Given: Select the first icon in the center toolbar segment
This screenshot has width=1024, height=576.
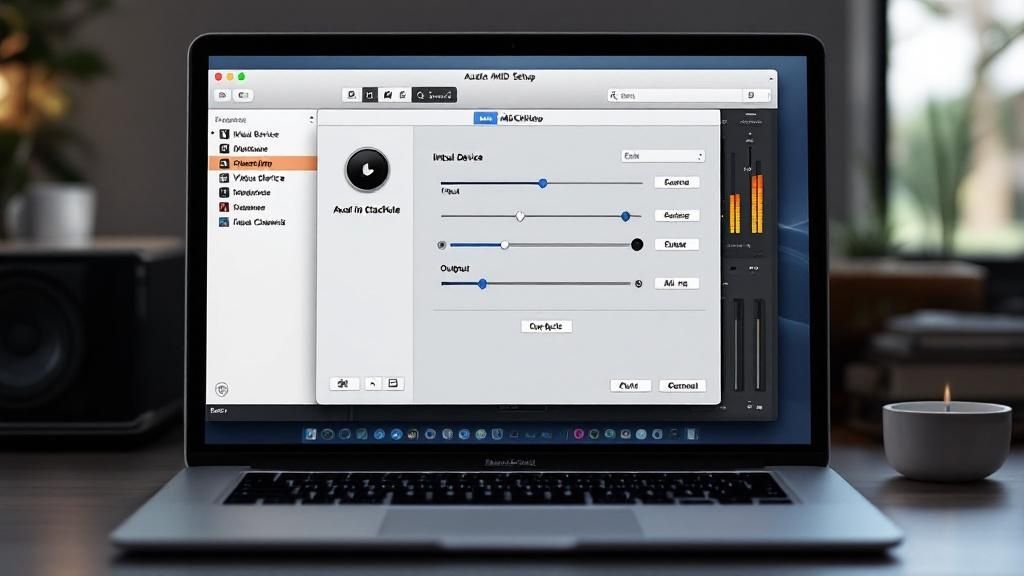Looking at the screenshot, I should [x=351, y=95].
